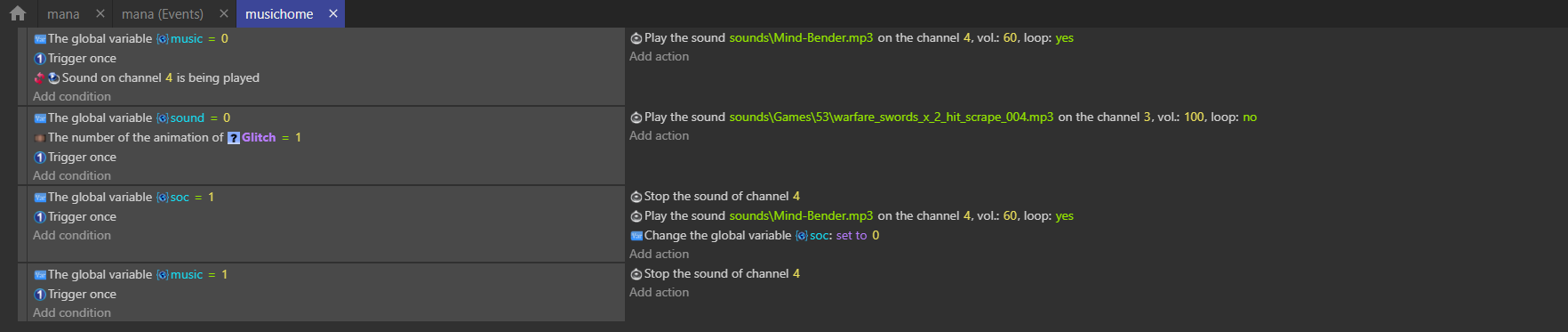Click Add action in the last event
Screen dimensions: 1568x332
pyautogui.click(x=660, y=292)
